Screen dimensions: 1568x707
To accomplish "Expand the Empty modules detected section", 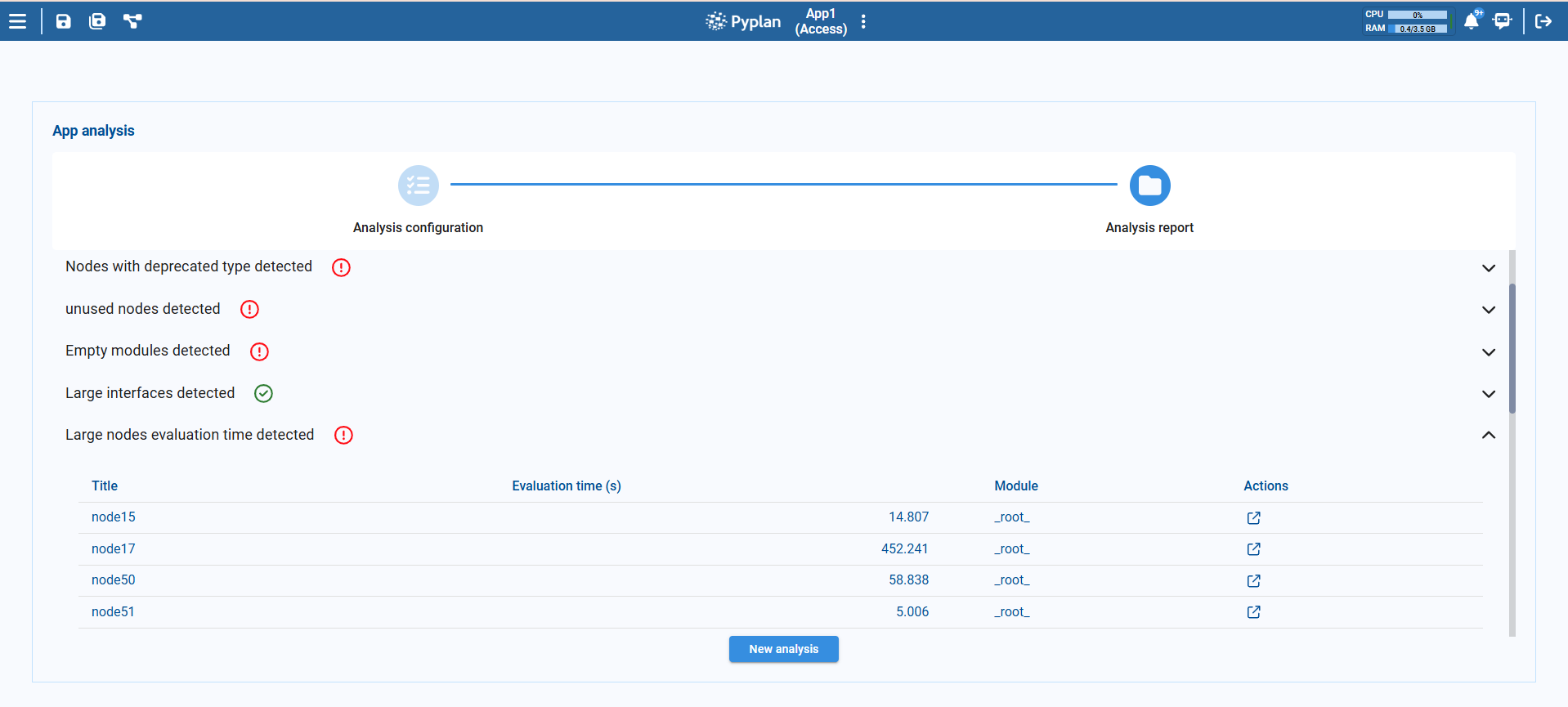I will (x=1488, y=352).
